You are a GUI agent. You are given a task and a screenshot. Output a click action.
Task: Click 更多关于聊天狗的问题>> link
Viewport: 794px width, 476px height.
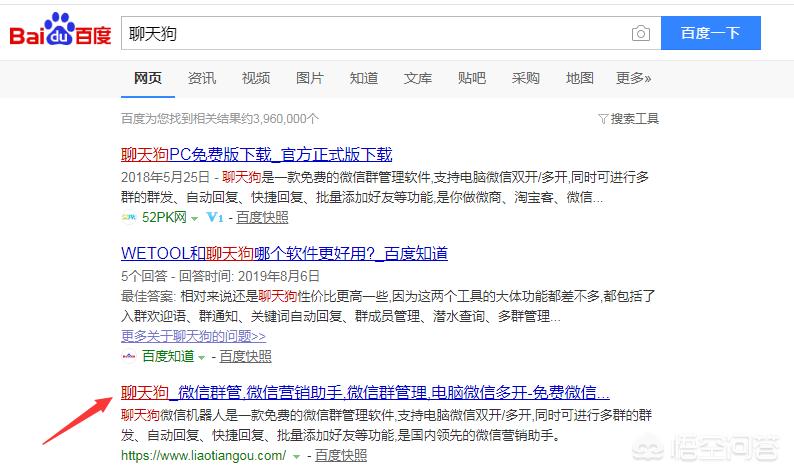click(x=193, y=336)
